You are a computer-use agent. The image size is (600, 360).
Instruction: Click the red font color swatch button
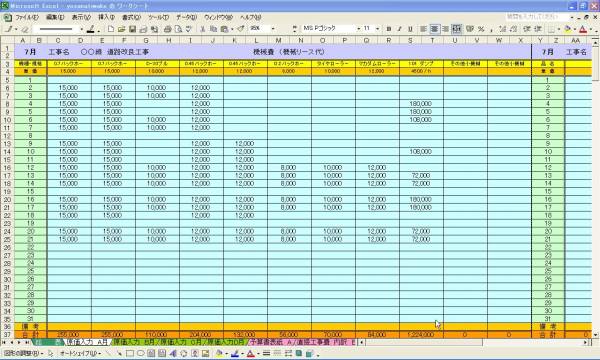(x=583, y=29)
